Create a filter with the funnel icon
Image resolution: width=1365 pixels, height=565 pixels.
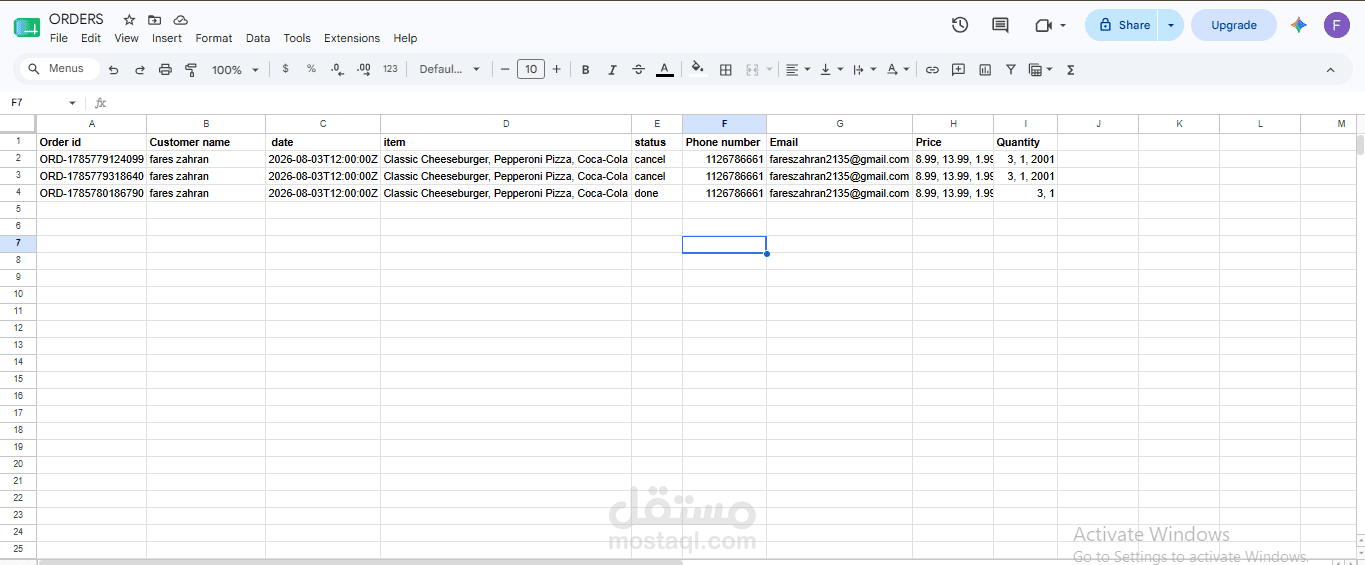(1011, 70)
